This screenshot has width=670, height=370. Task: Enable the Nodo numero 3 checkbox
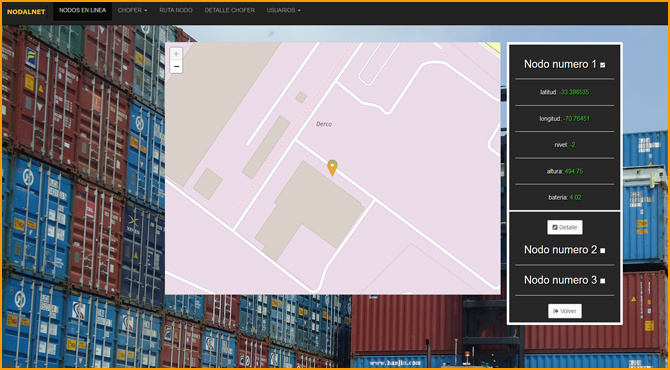[x=602, y=281]
